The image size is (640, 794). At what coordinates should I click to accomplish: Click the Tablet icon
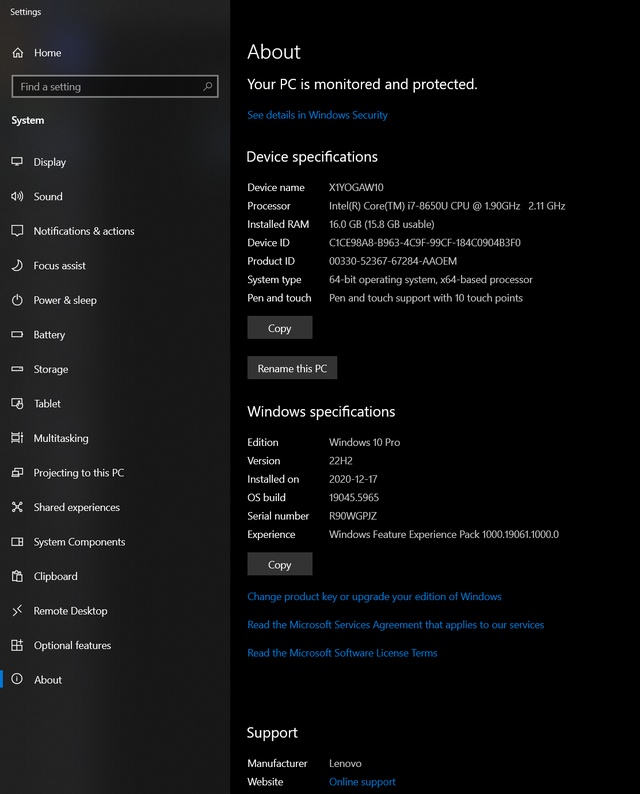tap(17, 404)
